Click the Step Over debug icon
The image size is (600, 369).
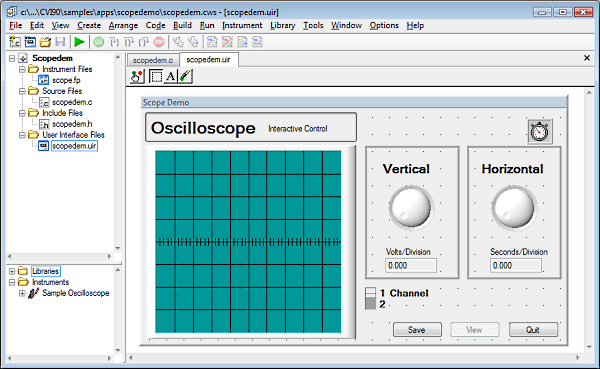coord(129,42)
